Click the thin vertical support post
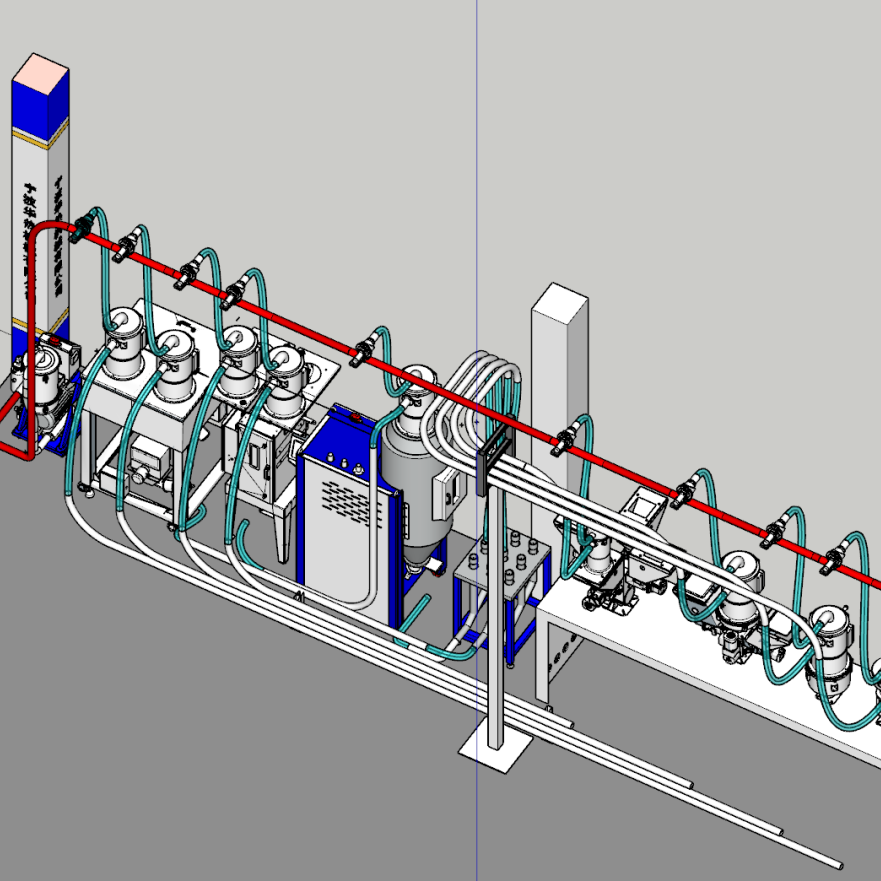The width and height of the screenshot is (881, 881). pos(495,620)
